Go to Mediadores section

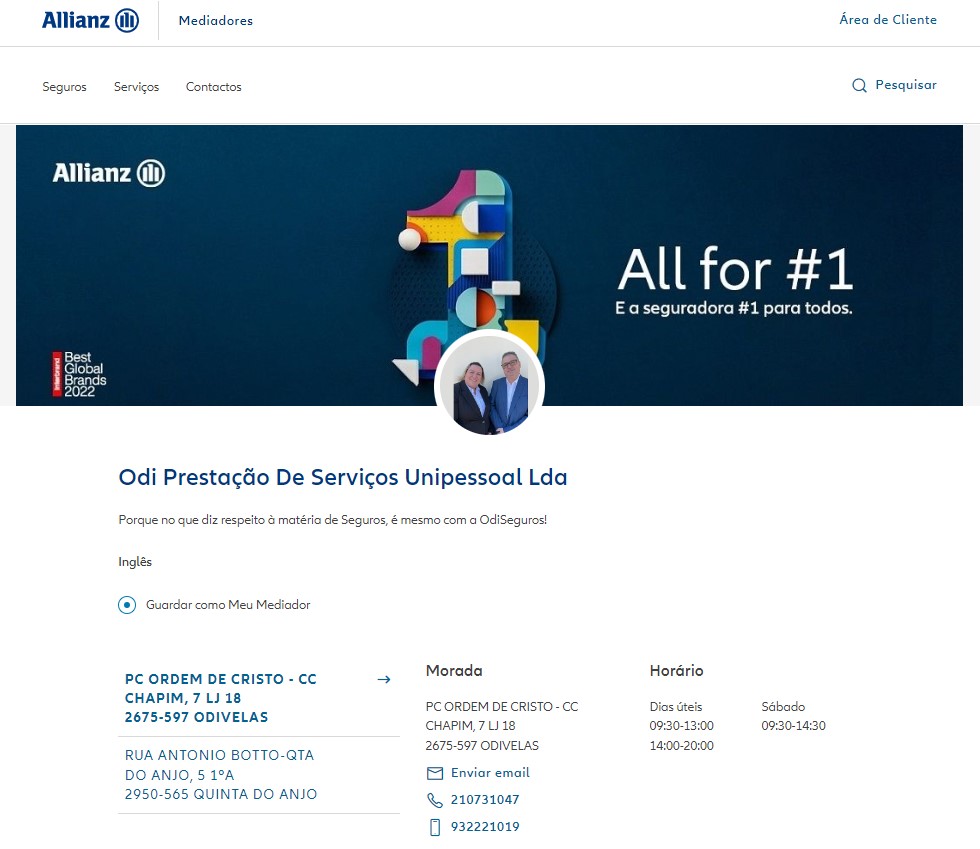pyautogui.click(x=216, y=21)
